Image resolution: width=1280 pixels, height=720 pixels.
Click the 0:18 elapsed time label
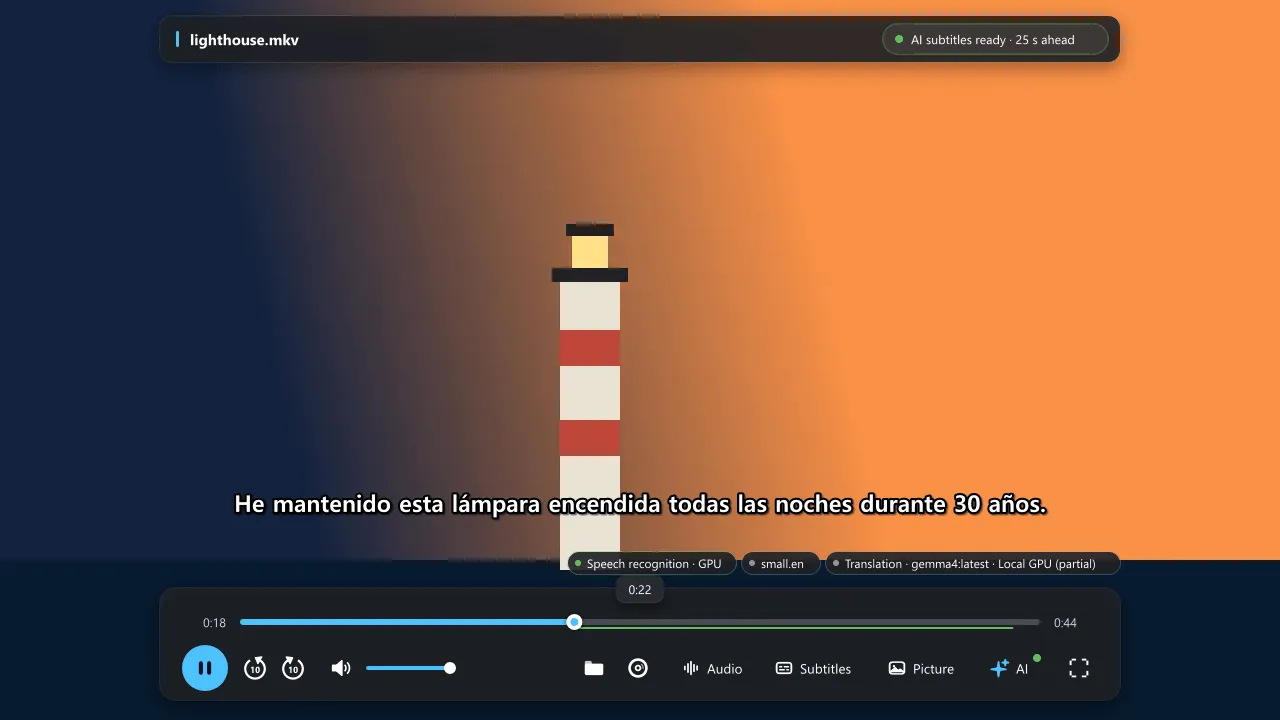coord(214,623)
